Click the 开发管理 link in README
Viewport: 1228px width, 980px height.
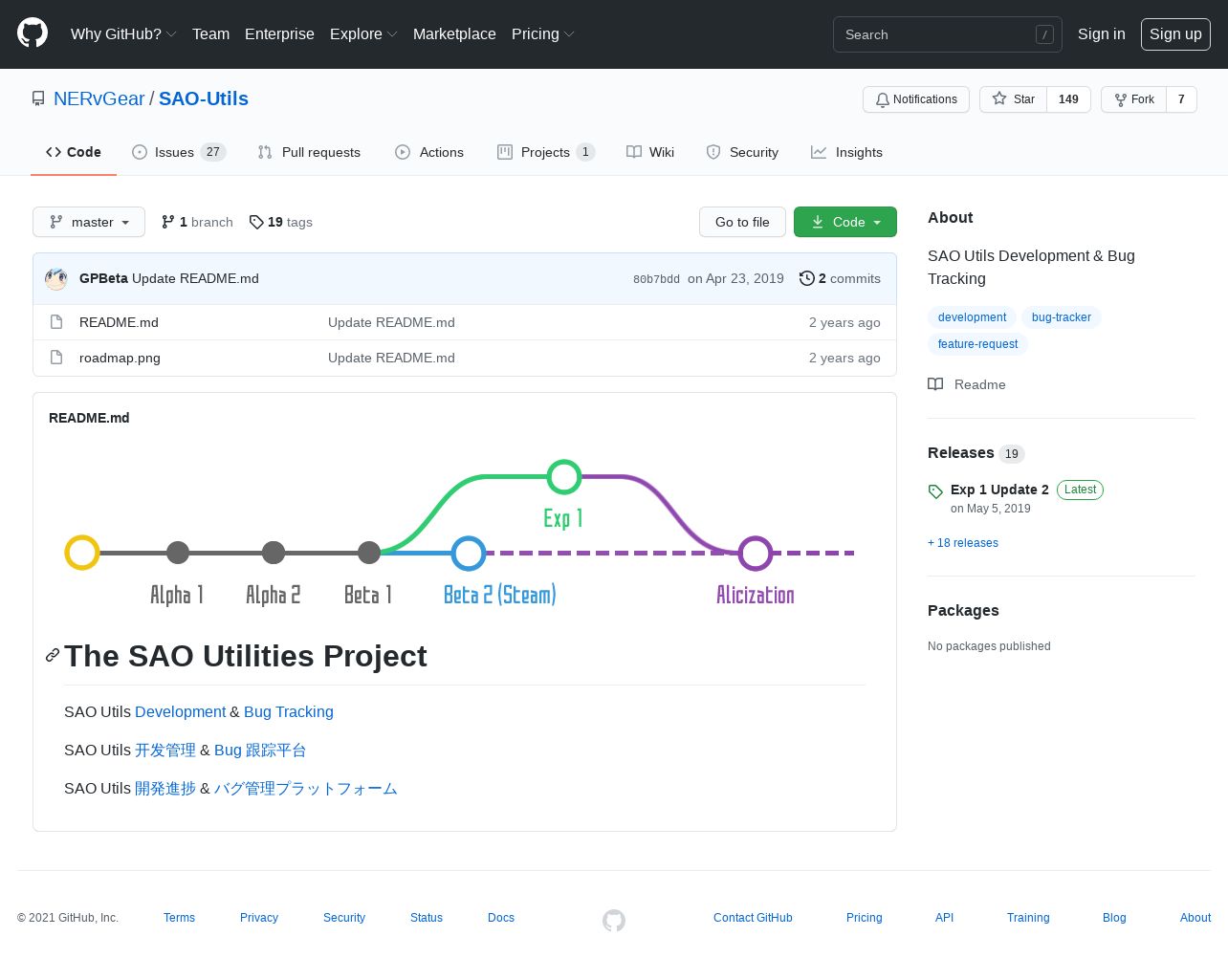[x=165, y=750]
